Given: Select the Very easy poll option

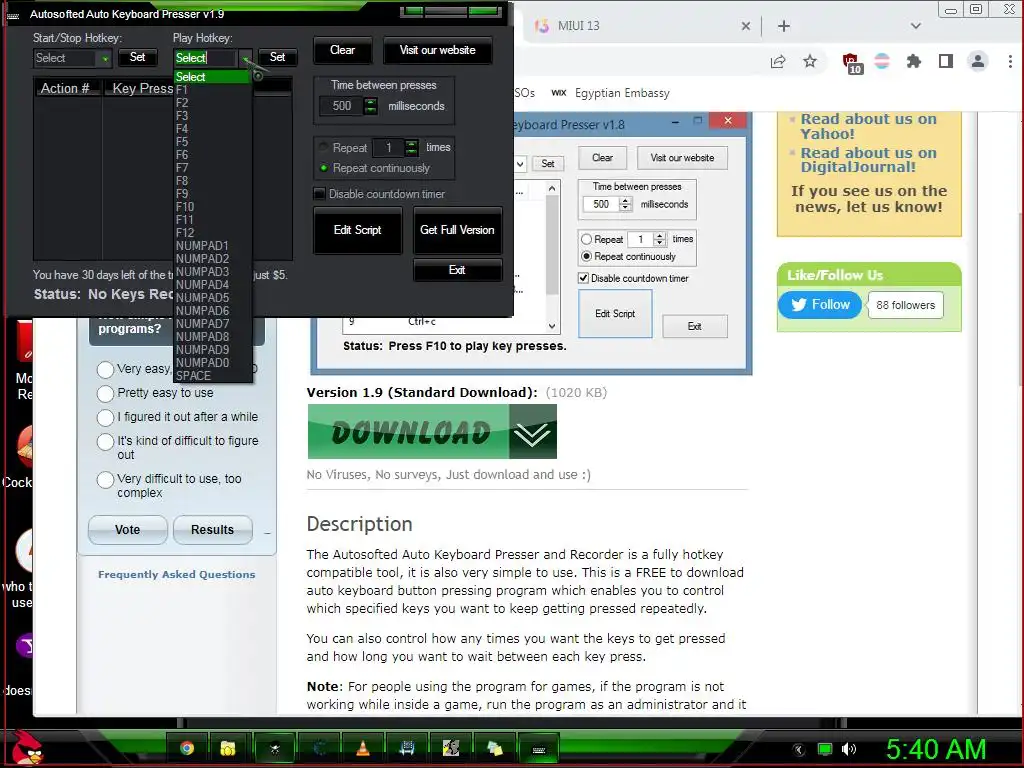Looking at the screenshot, I should click(105, 370).
